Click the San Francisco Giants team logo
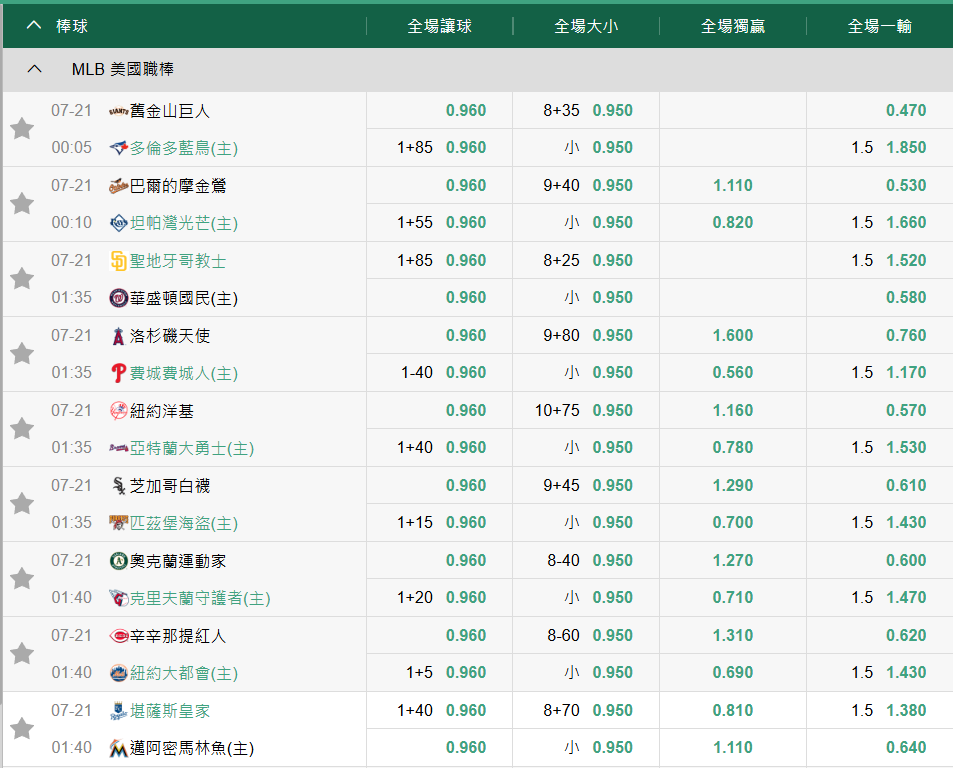Image resolution: width=953 pixels, height=768 pixels. [x=119, y=111]
